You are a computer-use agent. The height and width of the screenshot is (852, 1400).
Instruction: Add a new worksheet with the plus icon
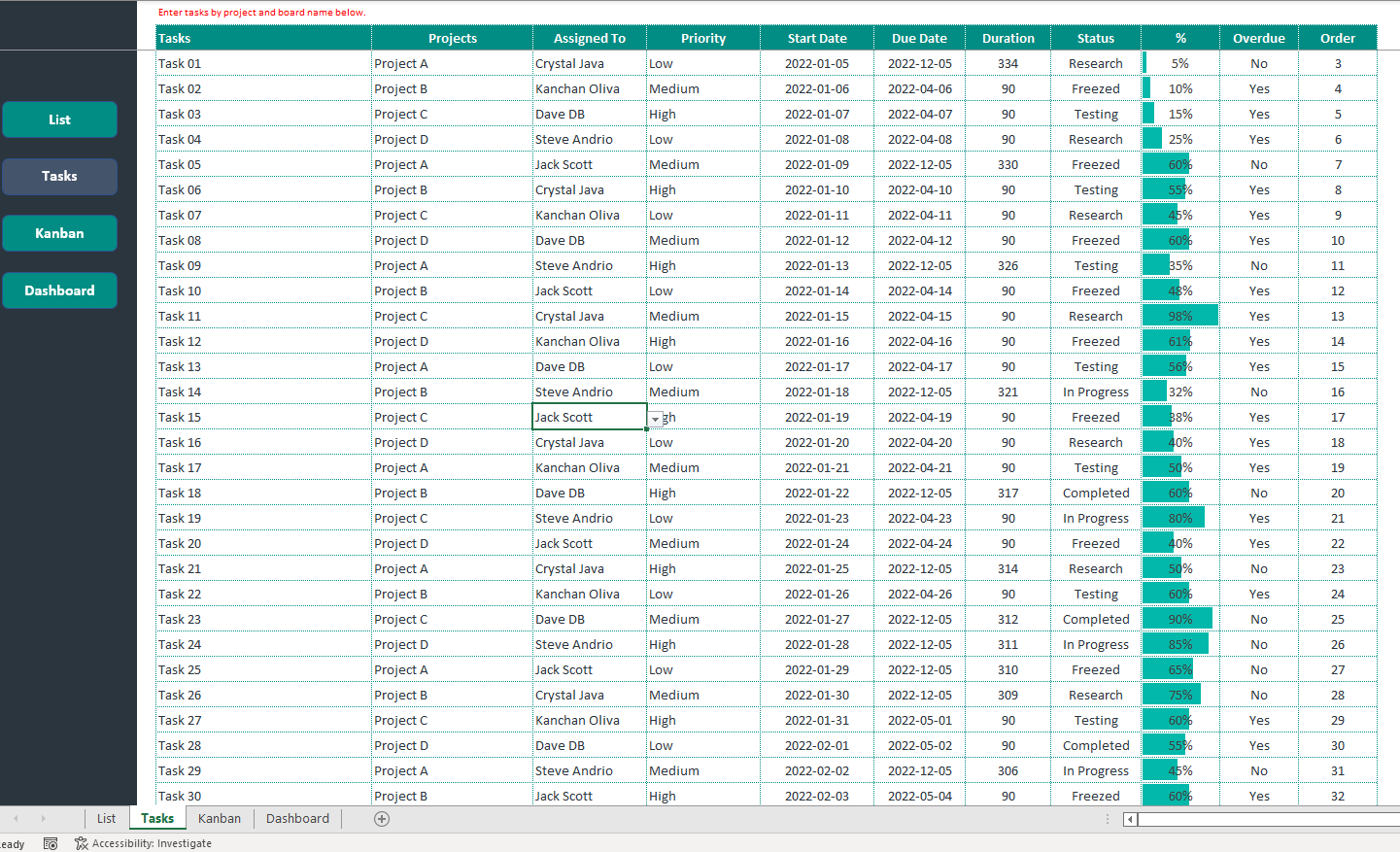381,819
